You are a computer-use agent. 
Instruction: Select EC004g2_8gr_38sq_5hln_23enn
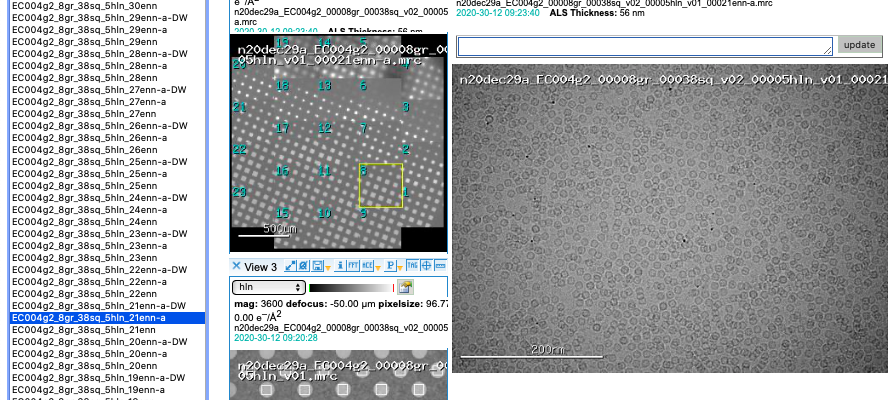(107, 258)
